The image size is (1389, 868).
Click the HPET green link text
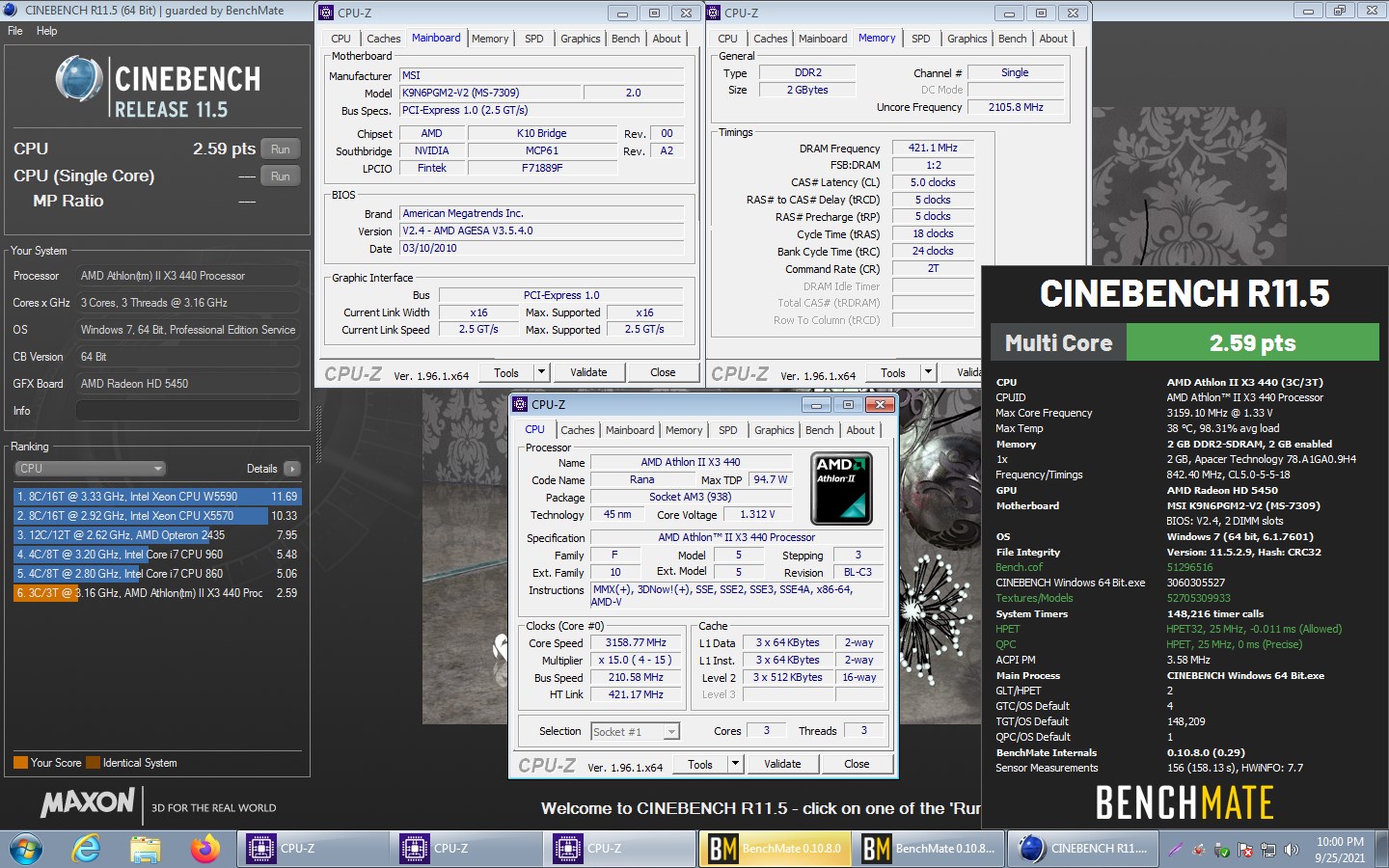click(x=1007, y=629)
